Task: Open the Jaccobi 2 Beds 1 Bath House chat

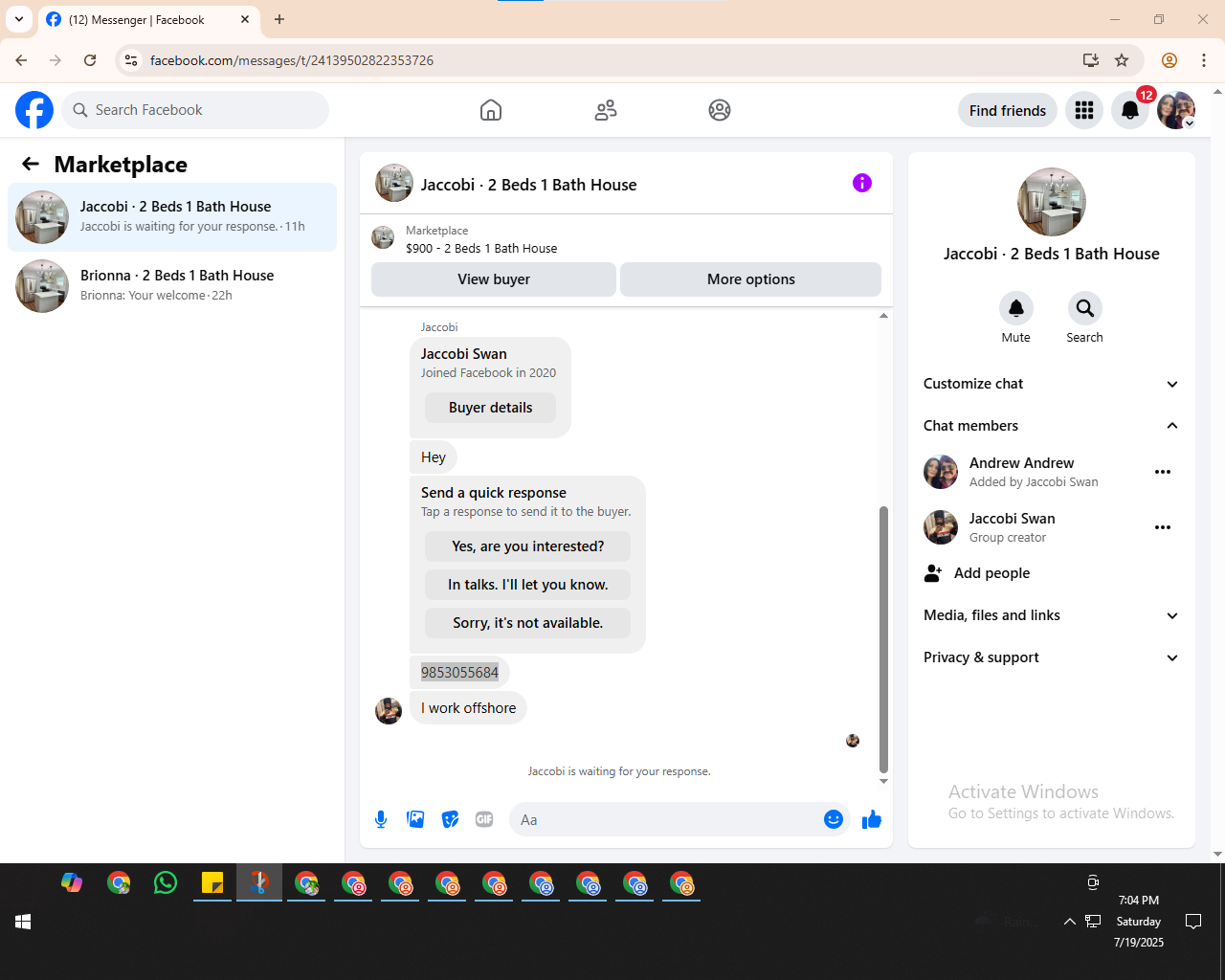Action: 172,217
